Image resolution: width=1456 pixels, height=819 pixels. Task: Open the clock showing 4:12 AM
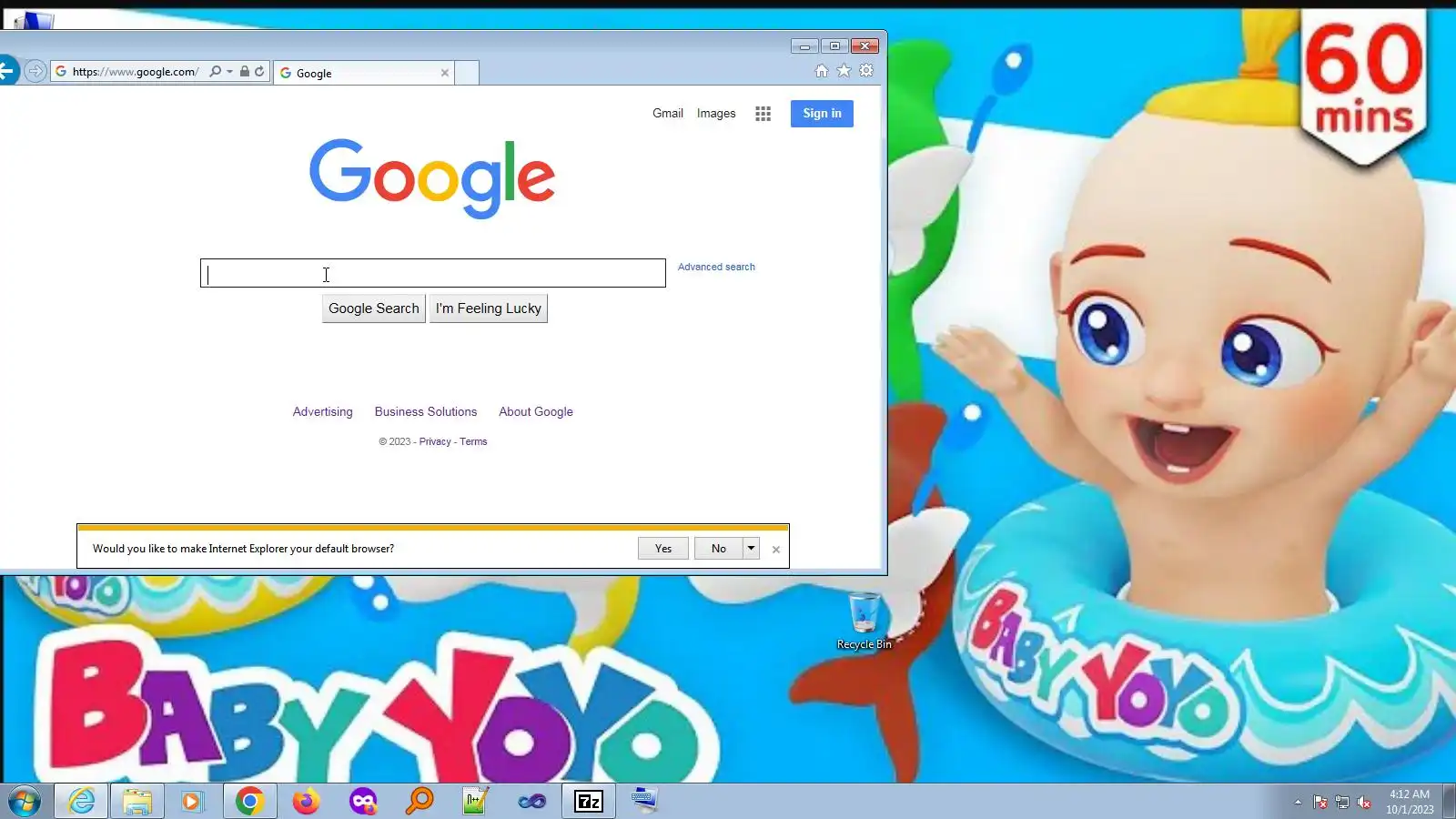[1410, 801]
